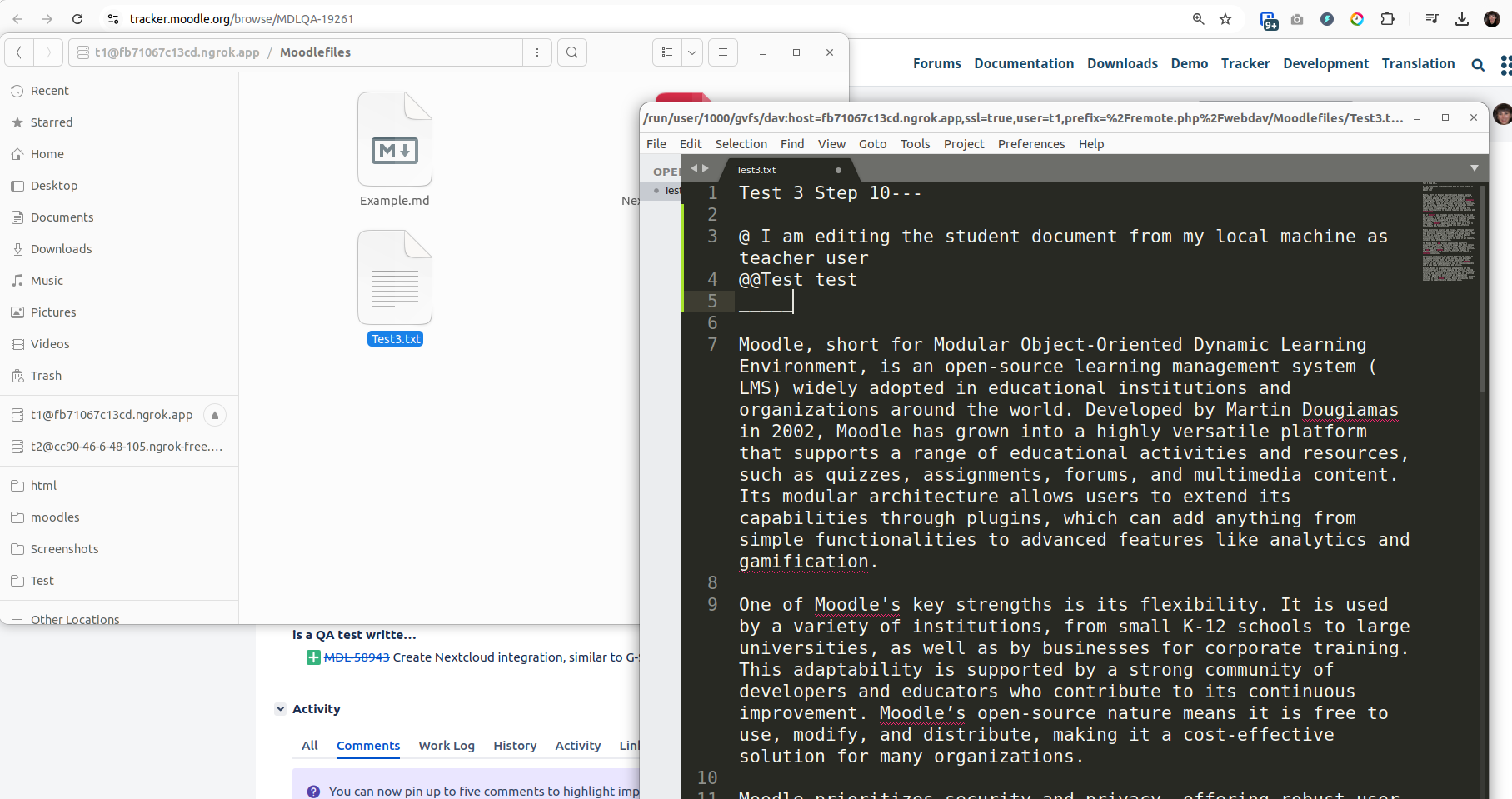Open Chrome zoom magnifier icon in address bar

(1198, 18)
